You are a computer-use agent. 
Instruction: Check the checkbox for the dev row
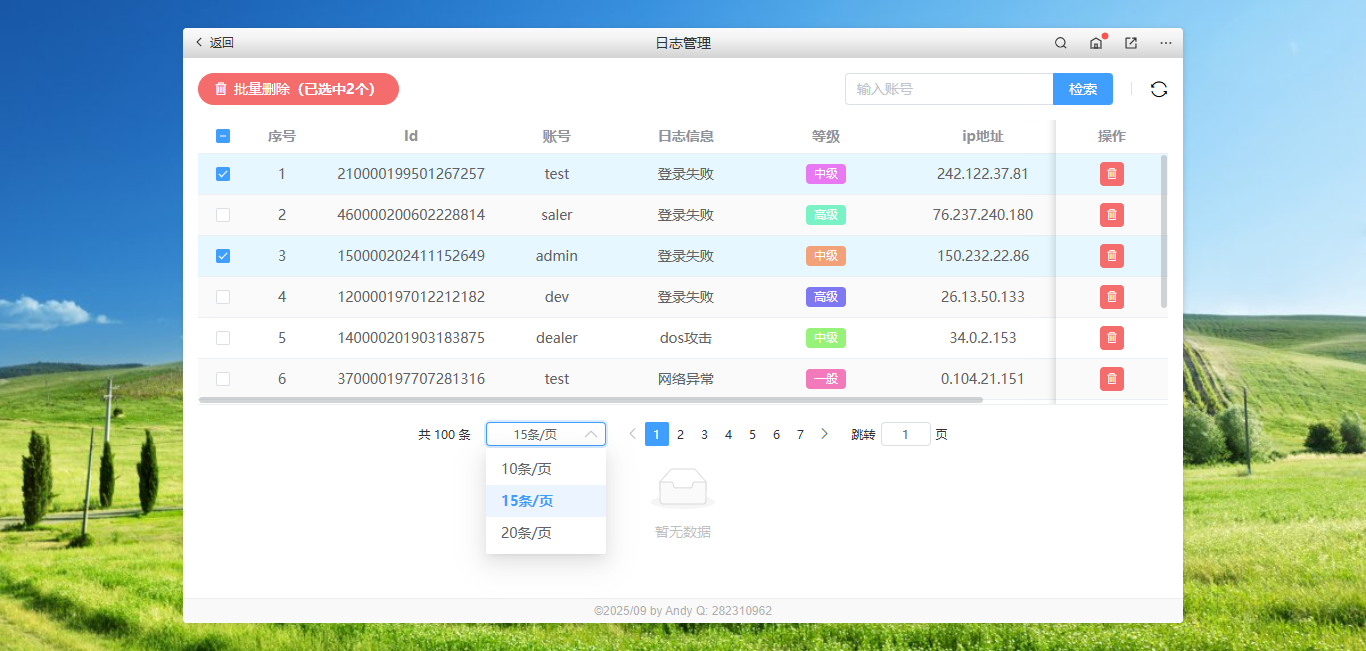[x=223, y=296]
